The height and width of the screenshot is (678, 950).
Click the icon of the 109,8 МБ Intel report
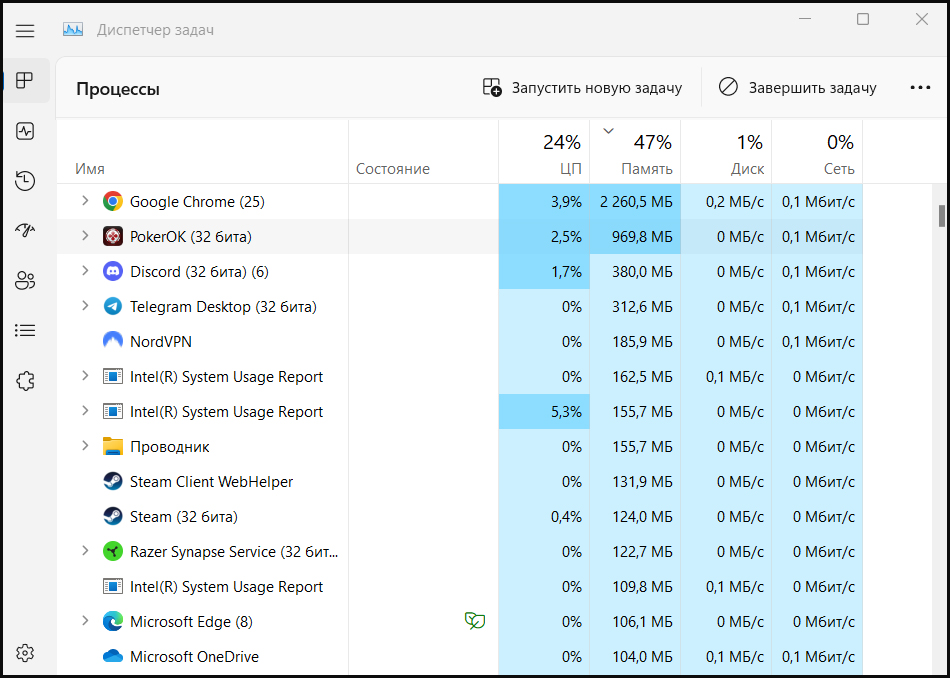[113, 587]
